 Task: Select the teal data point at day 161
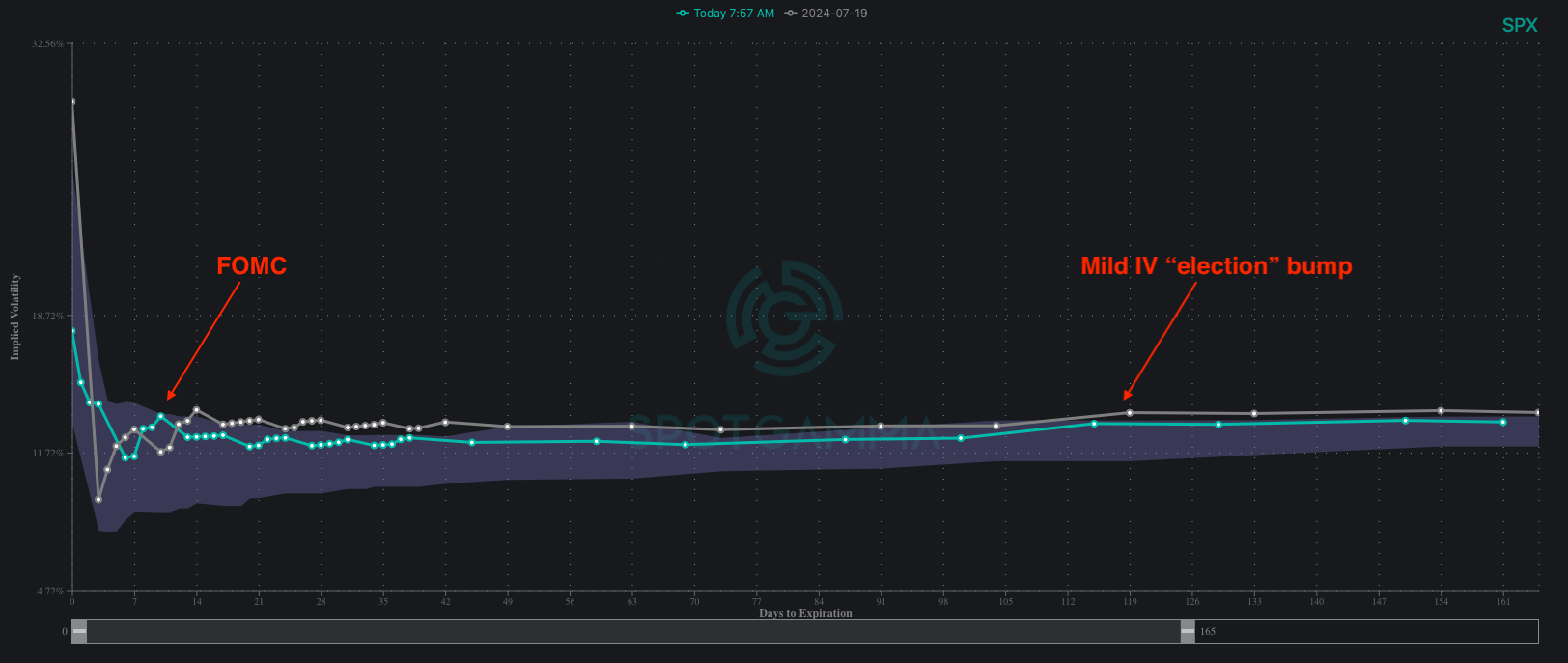coord(1503,422)
